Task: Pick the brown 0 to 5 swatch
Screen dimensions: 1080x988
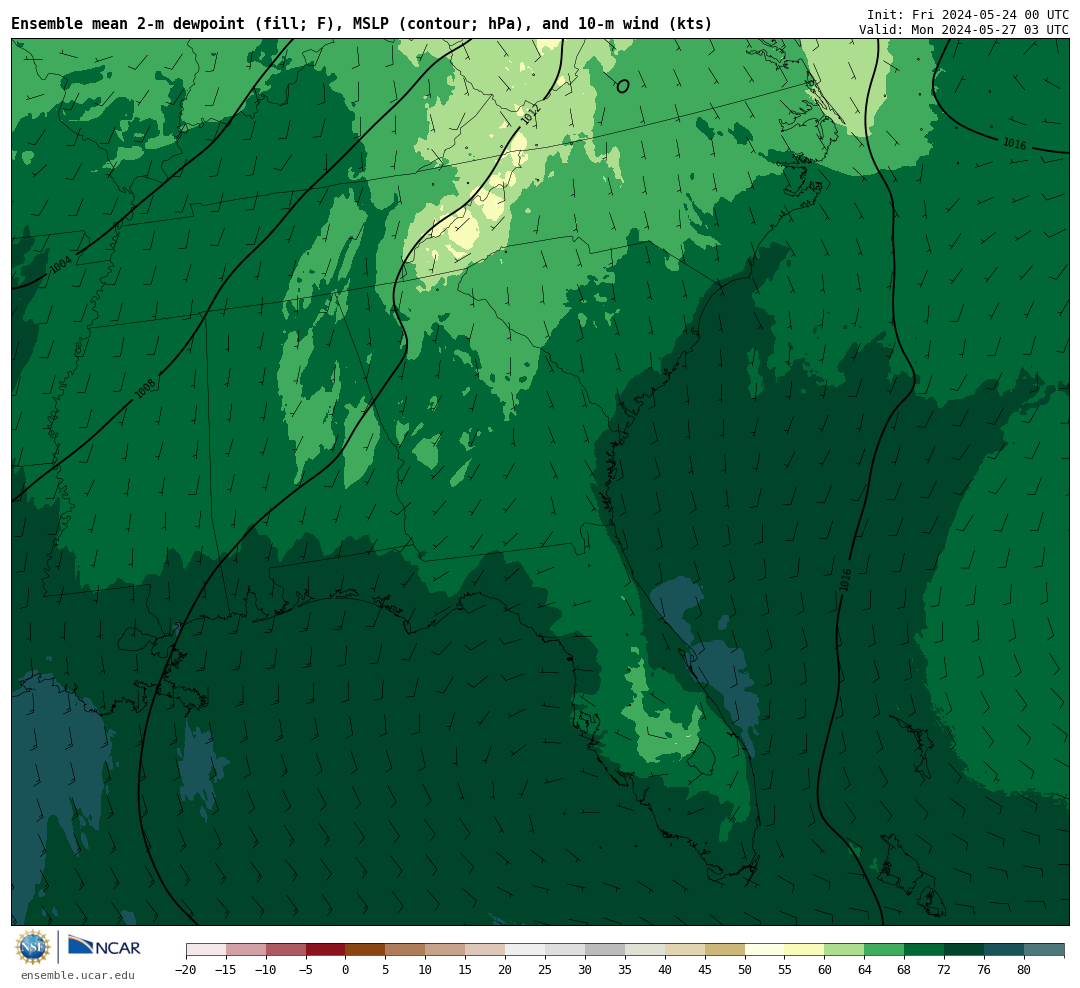Action: click(366, 950)
